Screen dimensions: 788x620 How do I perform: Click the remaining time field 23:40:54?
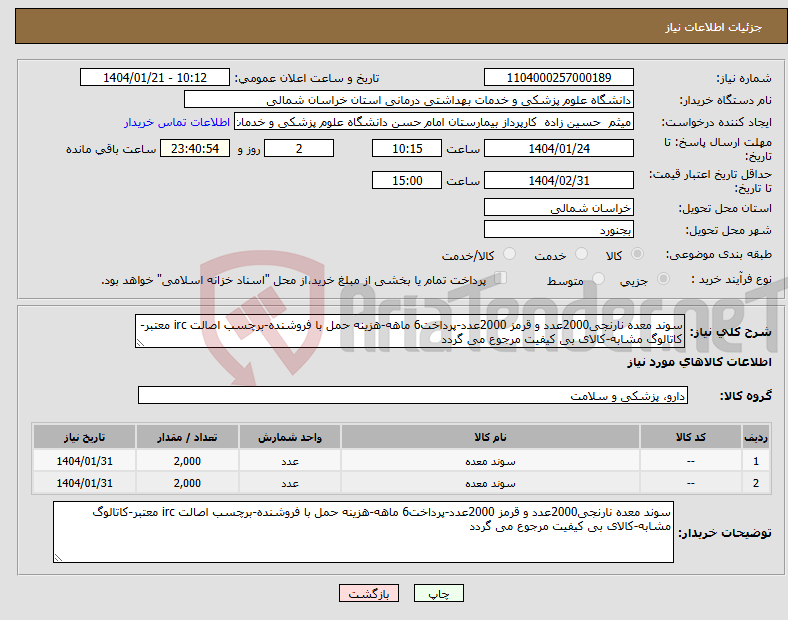point(195,148)
